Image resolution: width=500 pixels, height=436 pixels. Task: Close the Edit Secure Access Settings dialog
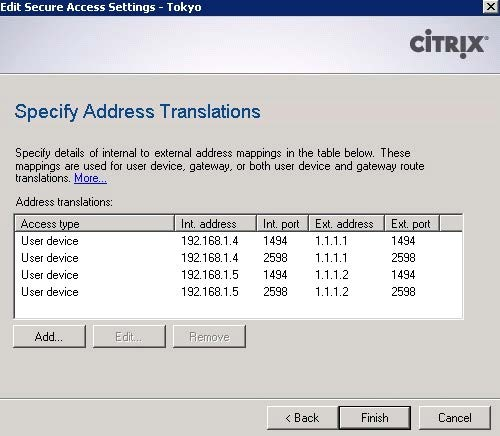(x=491, y=7)
